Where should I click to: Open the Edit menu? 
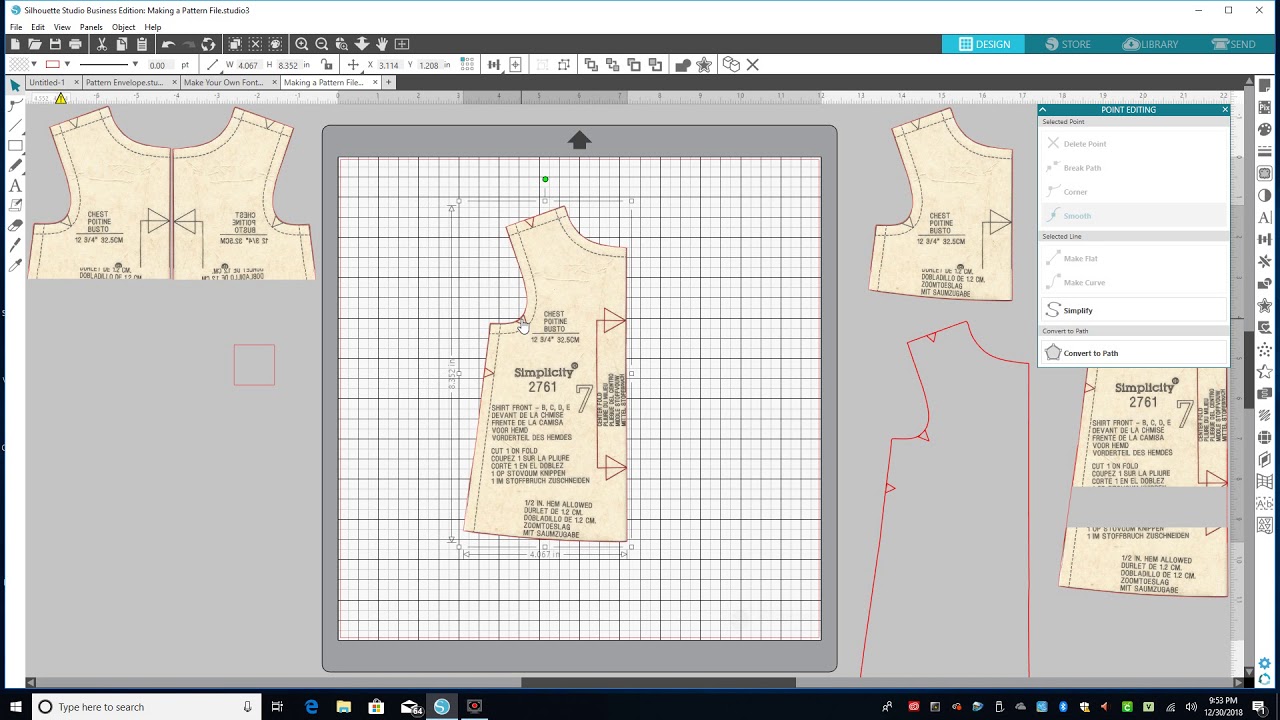point(38,27)
